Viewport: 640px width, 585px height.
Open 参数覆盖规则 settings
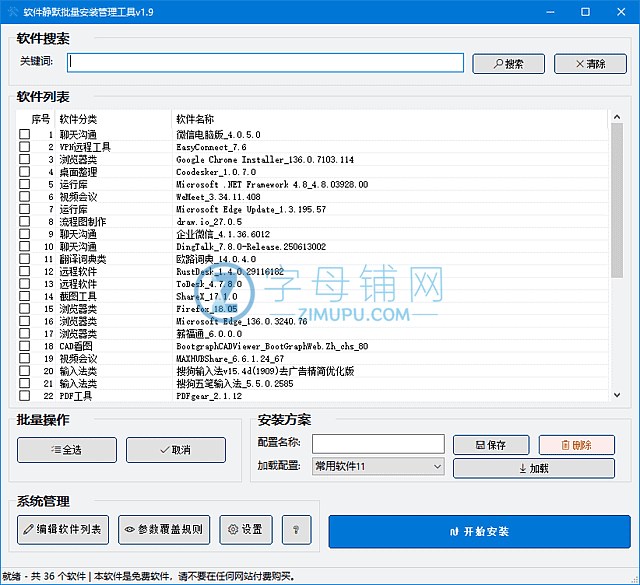(164, 530)
